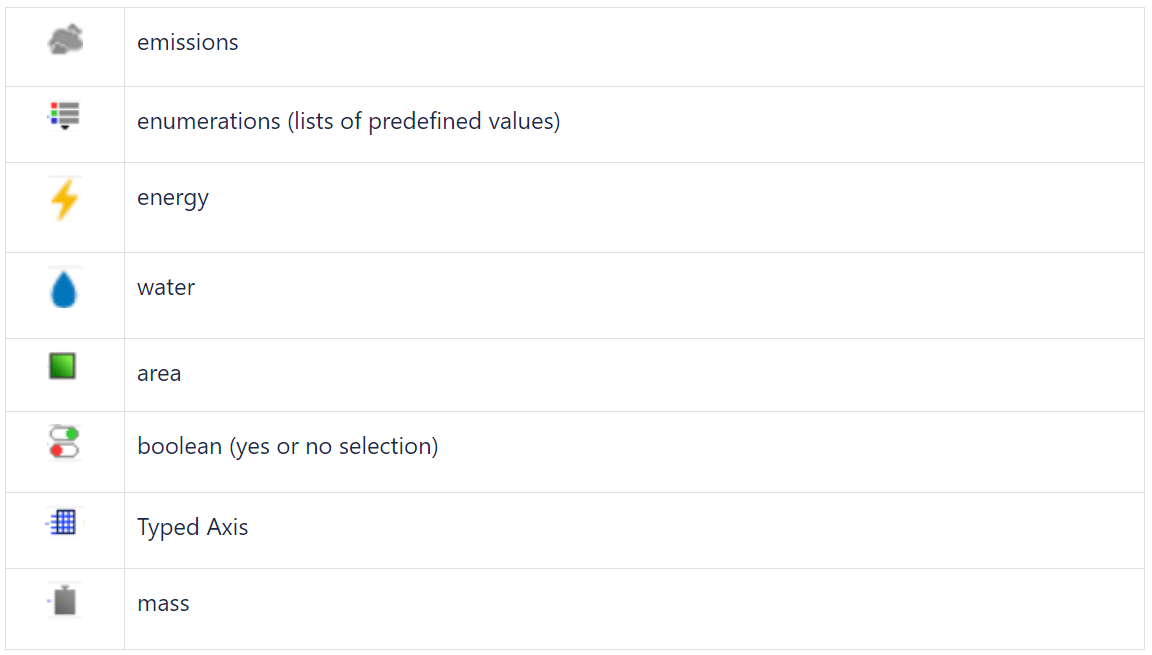Click the boolean toggle switches icon
Screen dimensions: 1152x655
pyautogui.click(x=64, y=442)
